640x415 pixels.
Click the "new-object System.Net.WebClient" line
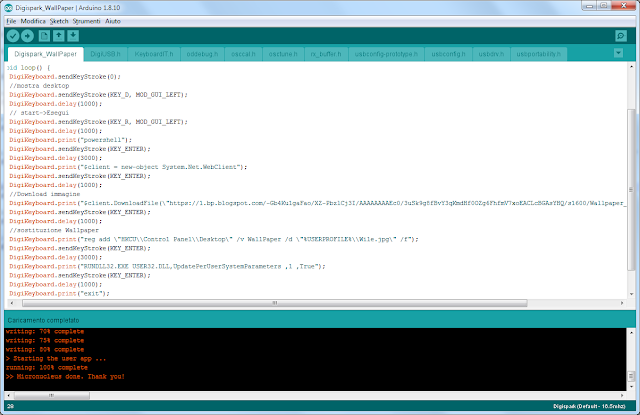coord(128,167)
